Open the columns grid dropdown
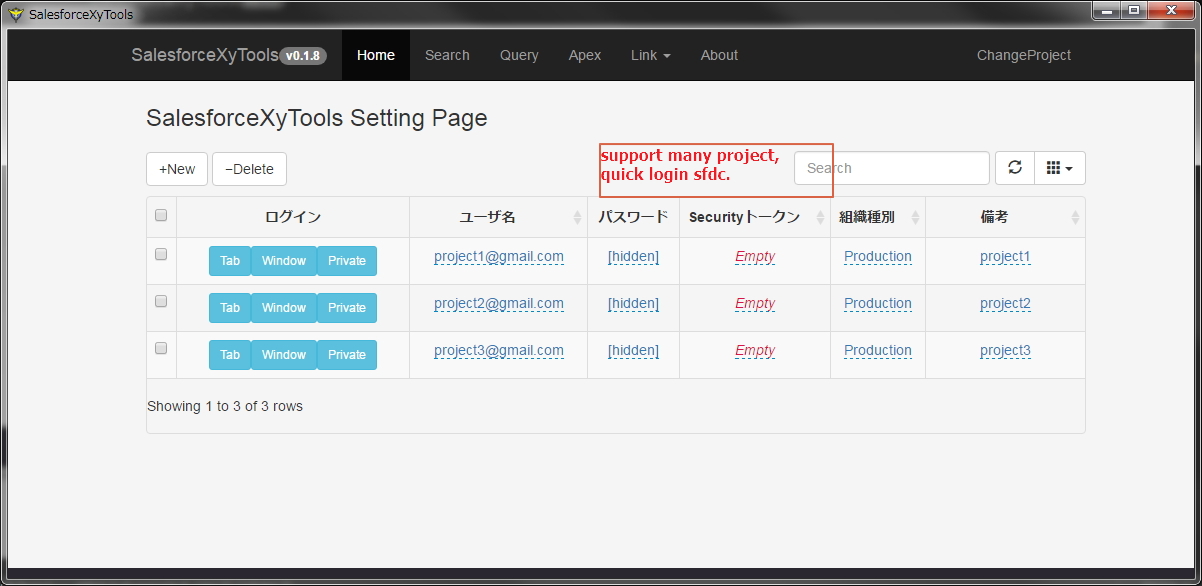The width and height of the screenshot is (1202, 586). (1060, 168)
